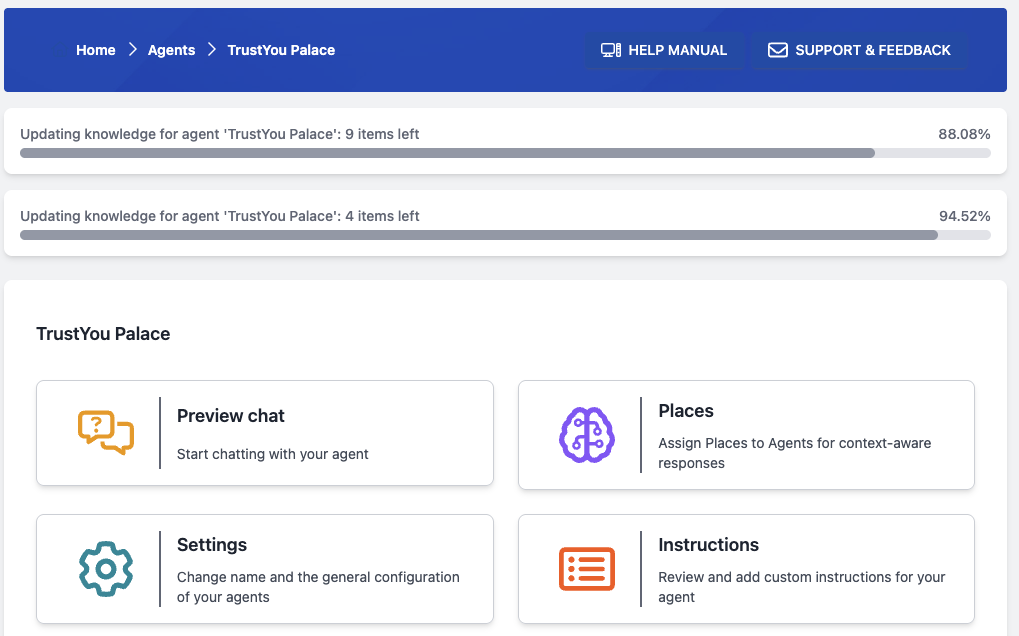The width and height of the screenshot is (1019, 636).
Task: Select the TrustYou Palace breadcrumb item
Action: pyautogui.click(x=281, y=50)
